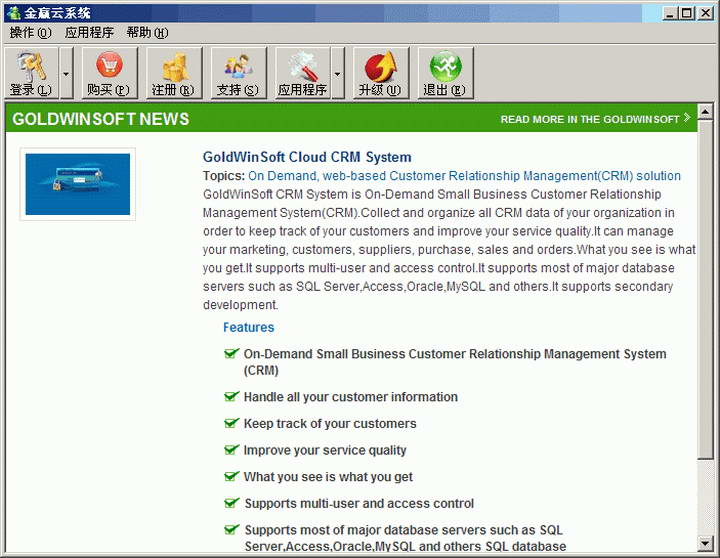Click the text What you see is what you get
This screenshot has width=720, height=558.
328,477
